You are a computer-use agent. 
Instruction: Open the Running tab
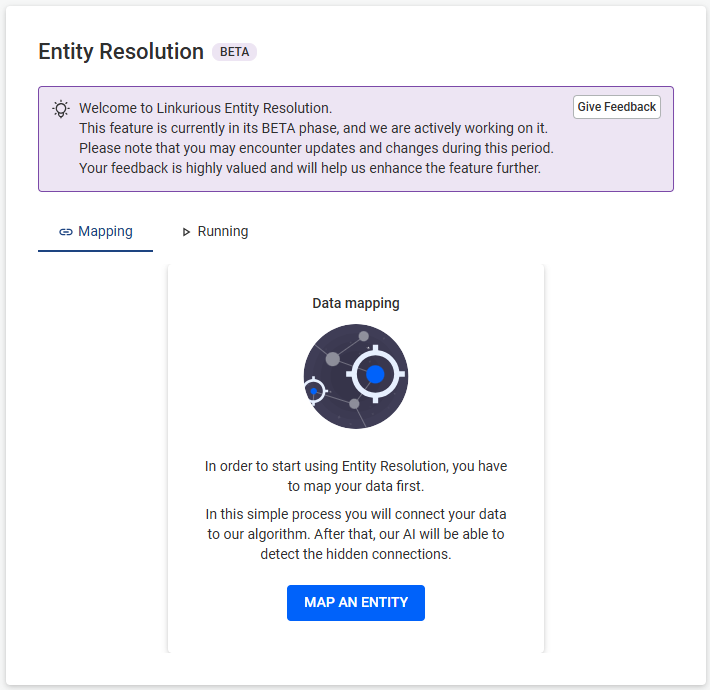coord(215,232)
